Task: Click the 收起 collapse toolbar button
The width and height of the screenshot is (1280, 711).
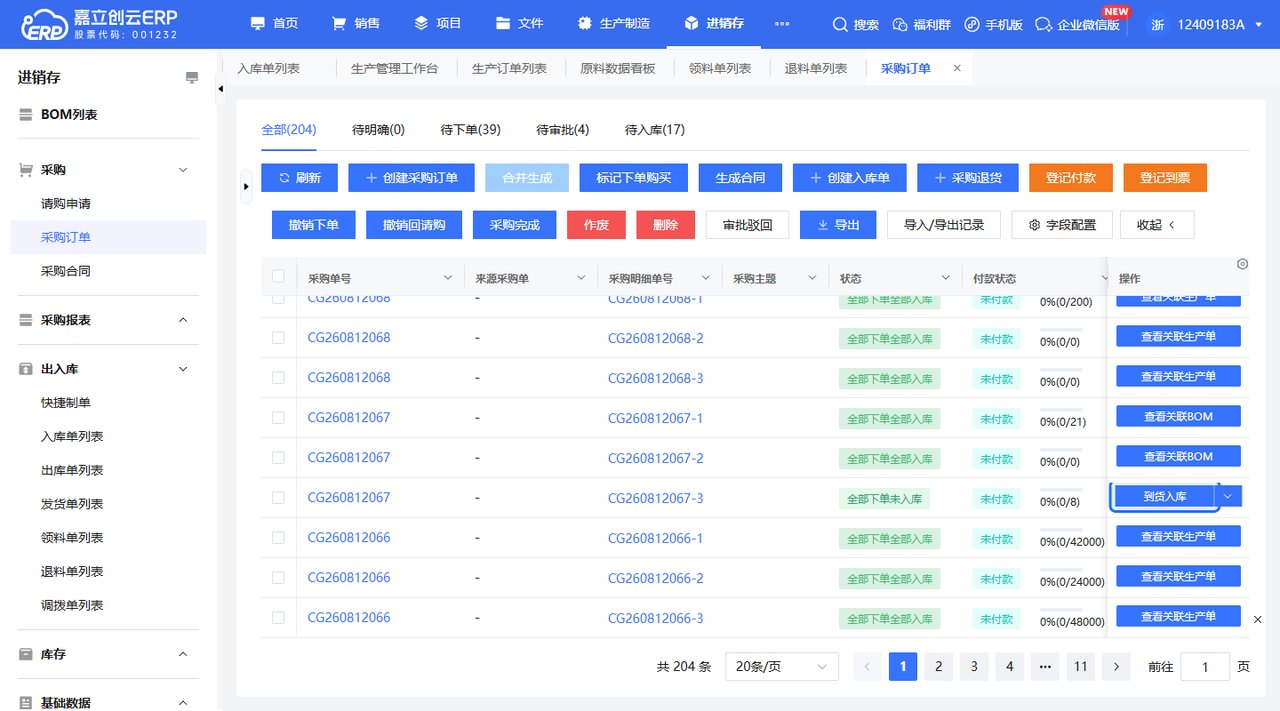Action: (x=1157, y=225)
